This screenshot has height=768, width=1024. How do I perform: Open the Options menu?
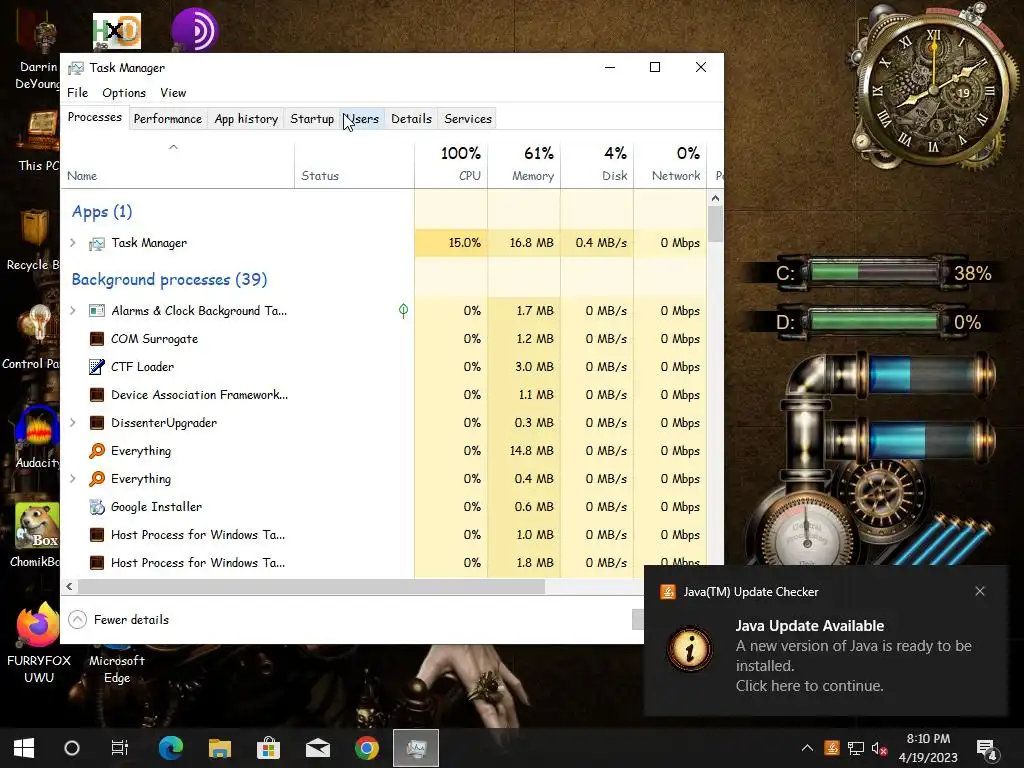tap(124, 93)
